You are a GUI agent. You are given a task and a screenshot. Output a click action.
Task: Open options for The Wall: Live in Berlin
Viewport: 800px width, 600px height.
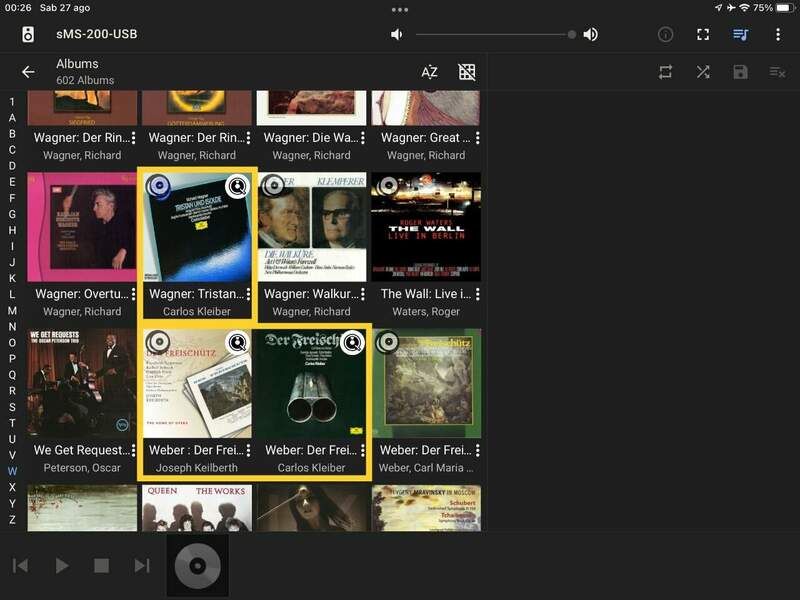478,294
